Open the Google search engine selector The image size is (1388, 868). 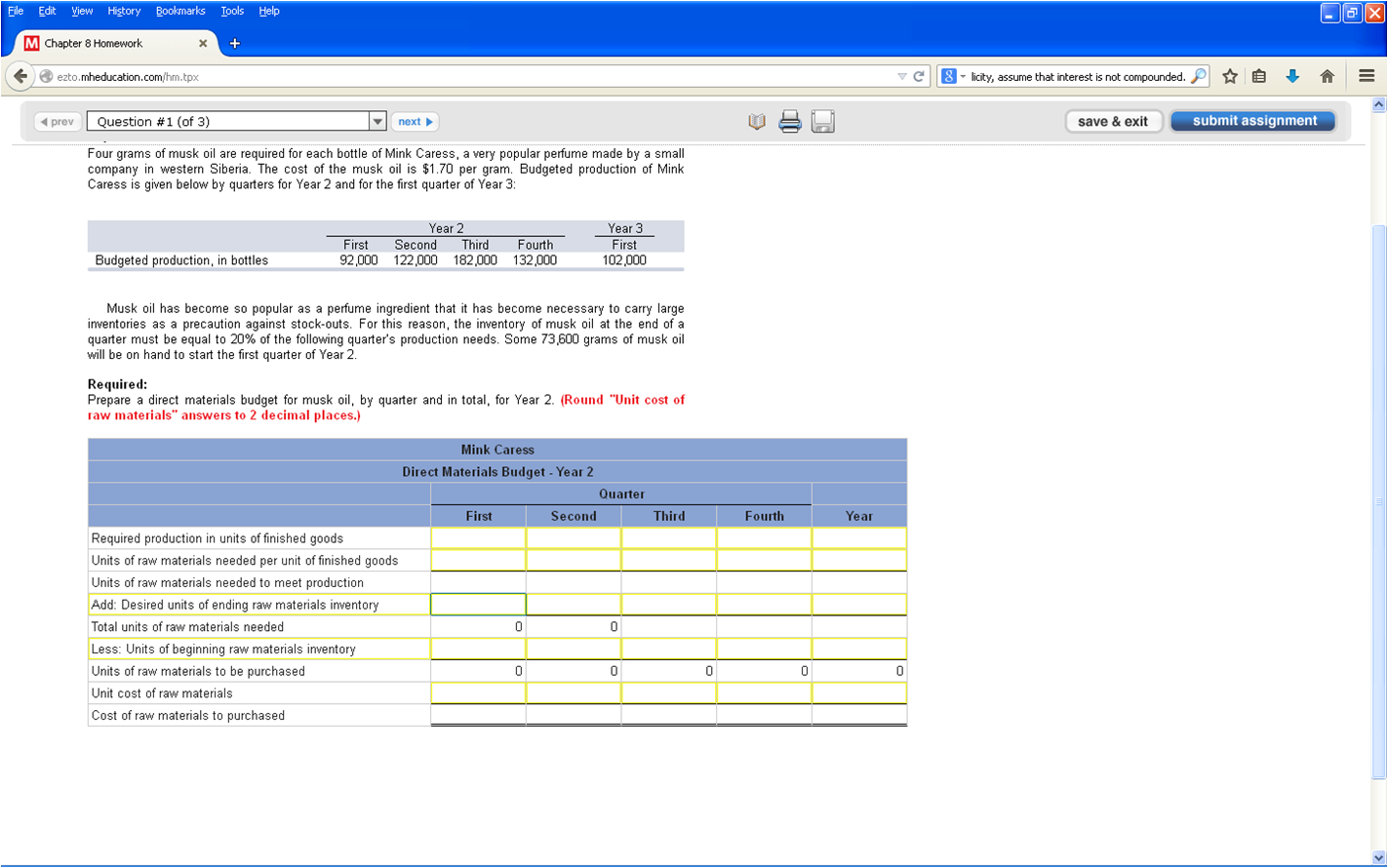(x=953, y=76)
